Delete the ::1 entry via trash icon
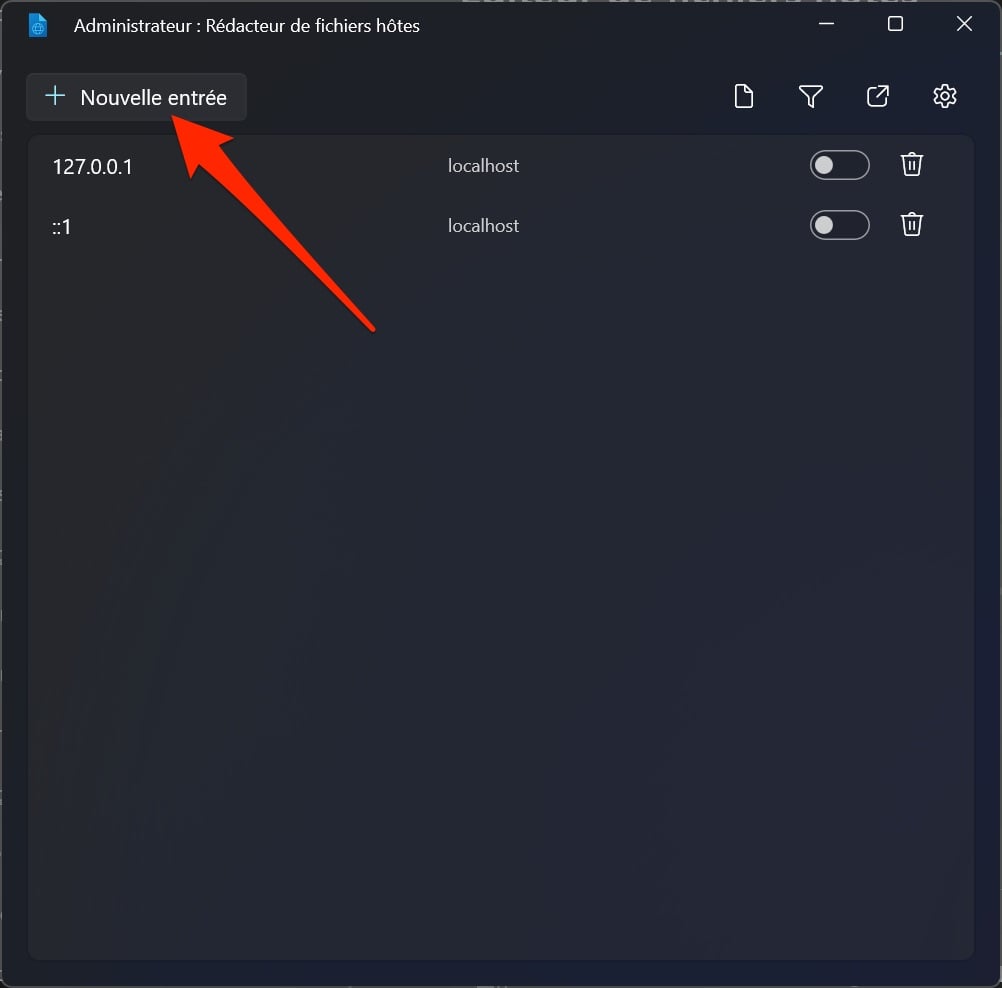The image size is (1002, 988). (911, 225)
